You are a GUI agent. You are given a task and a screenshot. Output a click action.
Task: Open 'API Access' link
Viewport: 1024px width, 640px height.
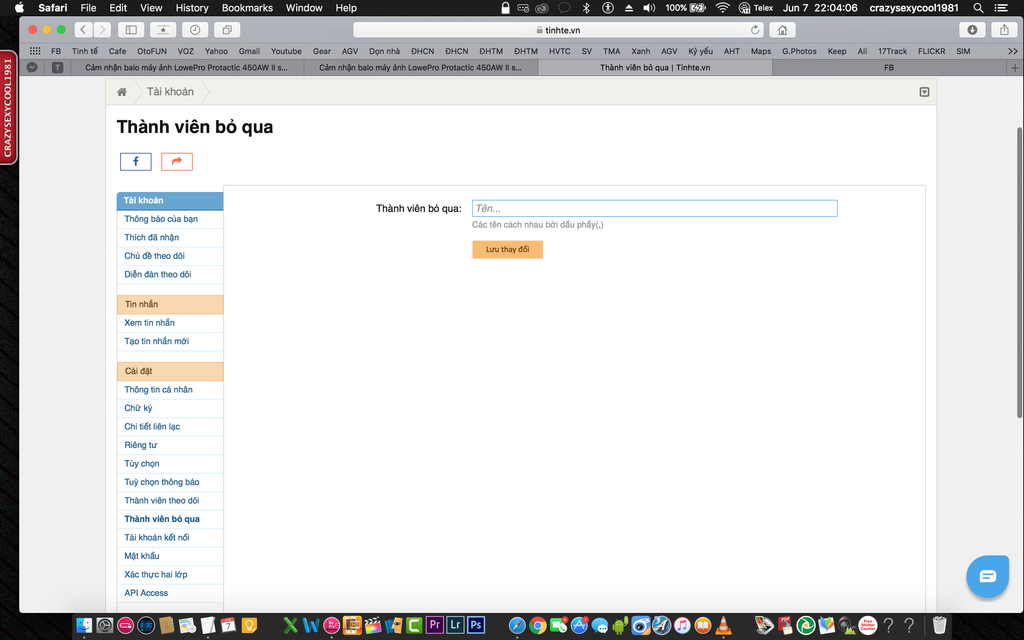[146, 593]
